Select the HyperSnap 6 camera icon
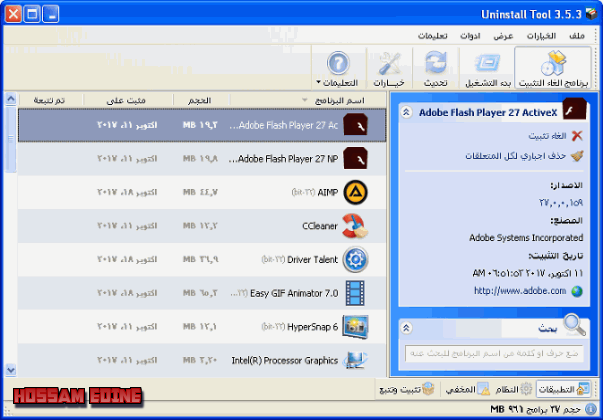 pyautogui.click(x=355, y=327)
